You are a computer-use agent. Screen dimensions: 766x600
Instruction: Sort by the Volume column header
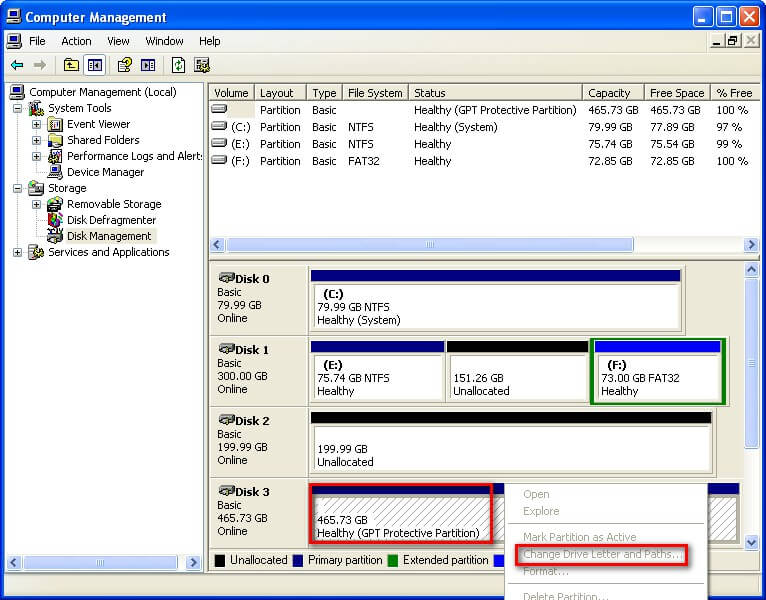click(232, 93)
